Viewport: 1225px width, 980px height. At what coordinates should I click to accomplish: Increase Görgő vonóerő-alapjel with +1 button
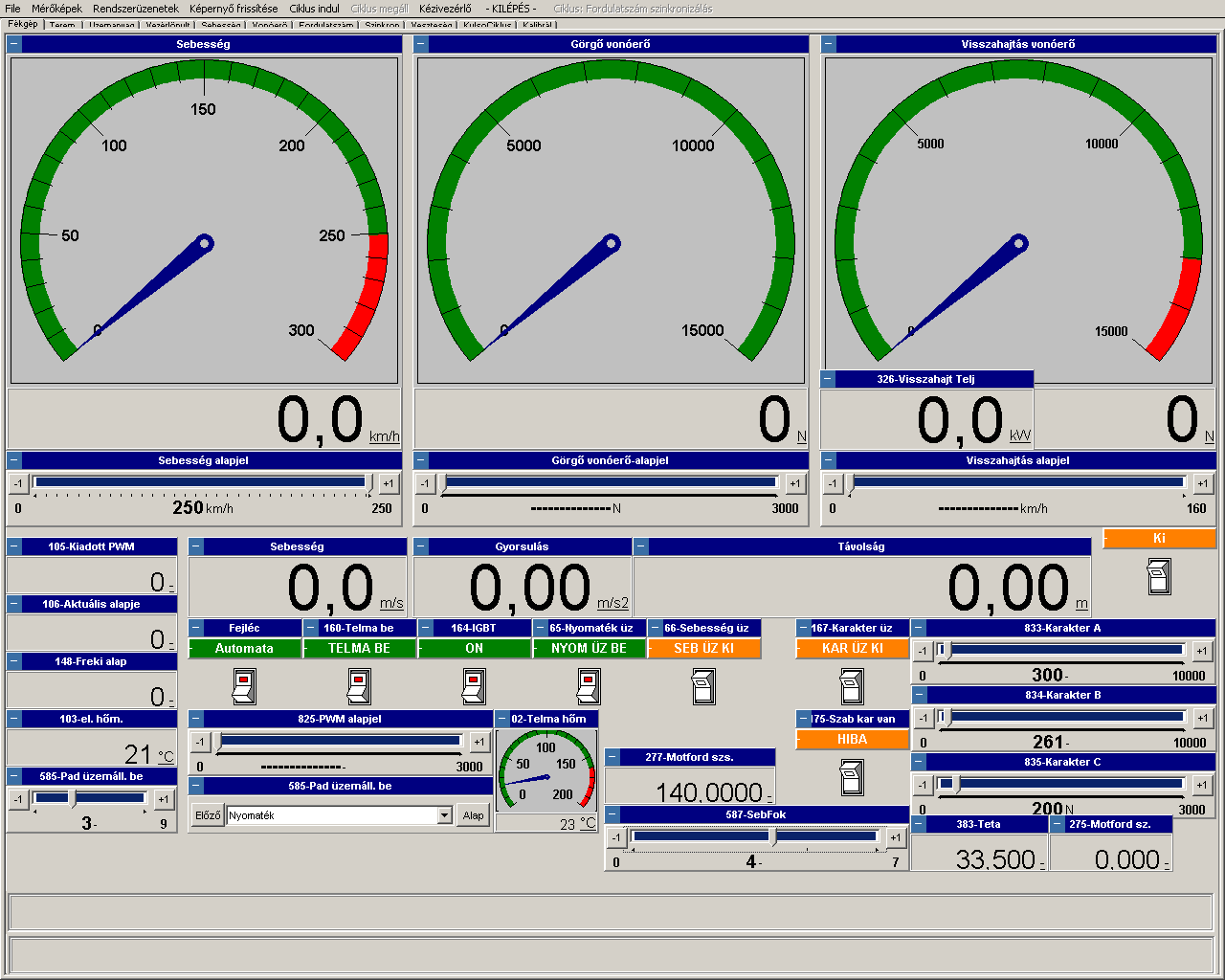[x=794, y=483]
